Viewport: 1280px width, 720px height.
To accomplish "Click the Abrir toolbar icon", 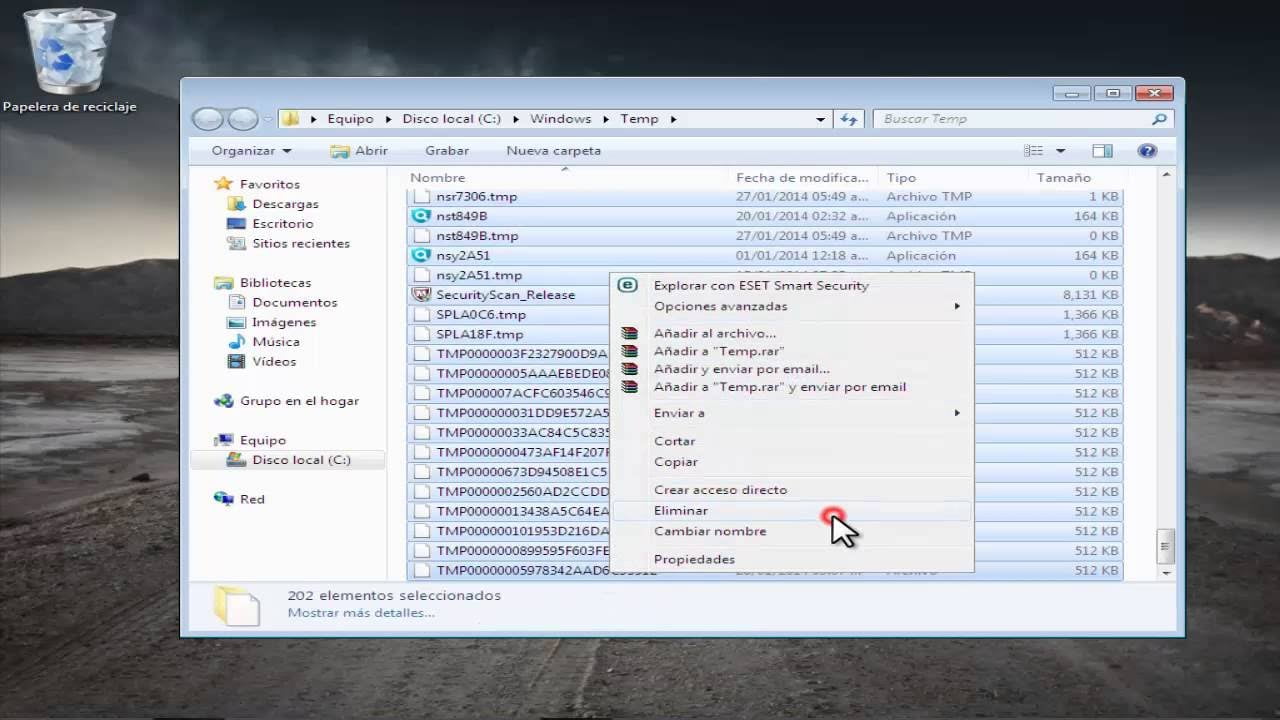I will [340, 151].
